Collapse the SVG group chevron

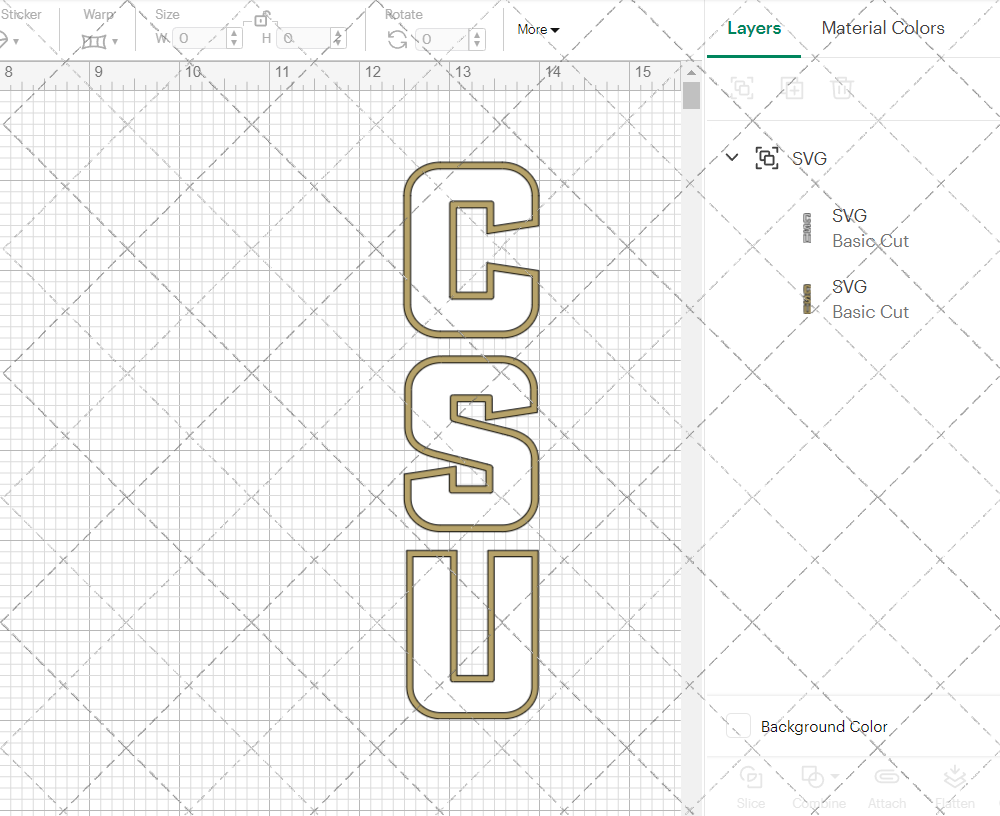coord(732,157)
